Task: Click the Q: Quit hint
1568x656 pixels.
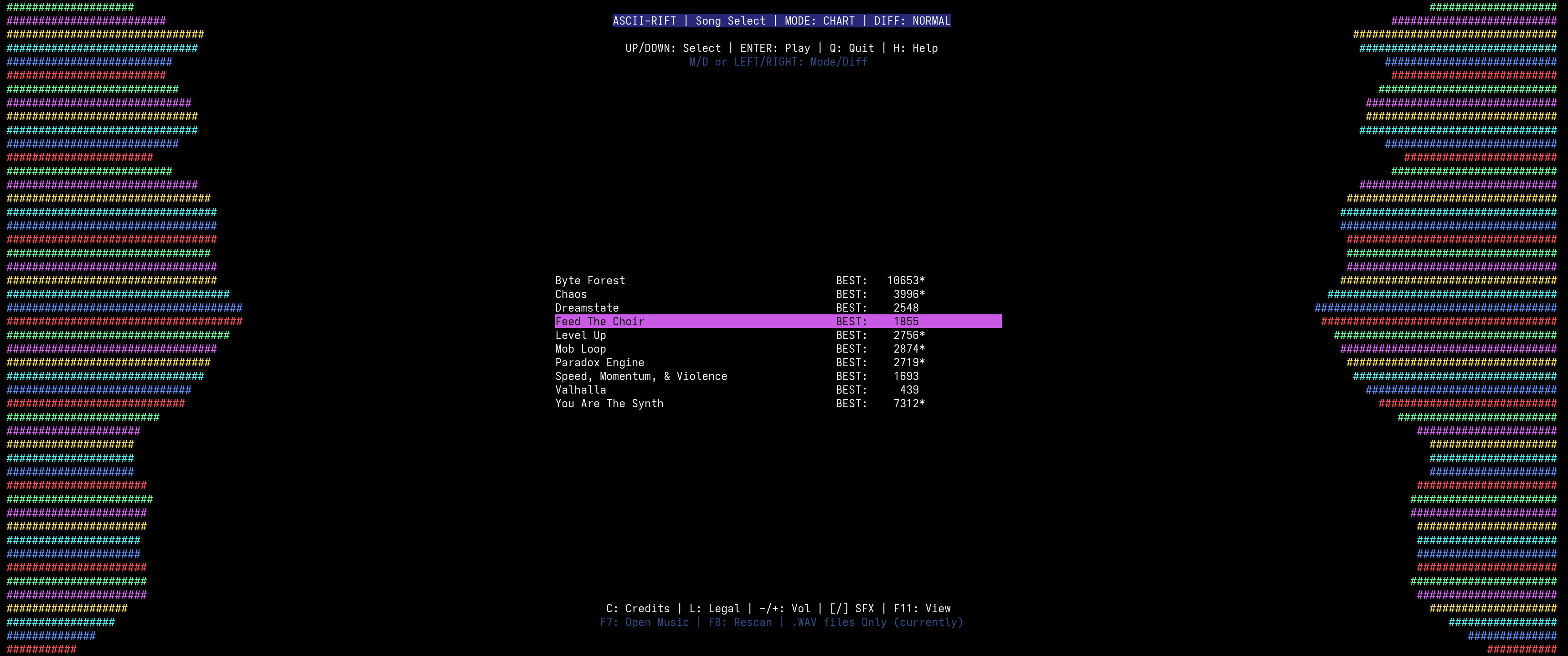Action: pos(851,48)
